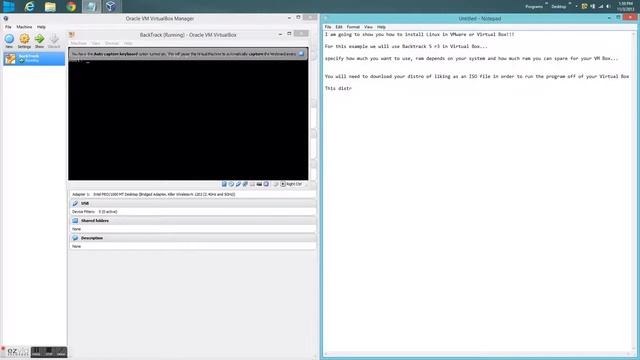This screenshot has width=640, height=360.
Task: Dismiss the Auto capture keyboard notification
Action: pyautogui.click(x=301, y=53)
